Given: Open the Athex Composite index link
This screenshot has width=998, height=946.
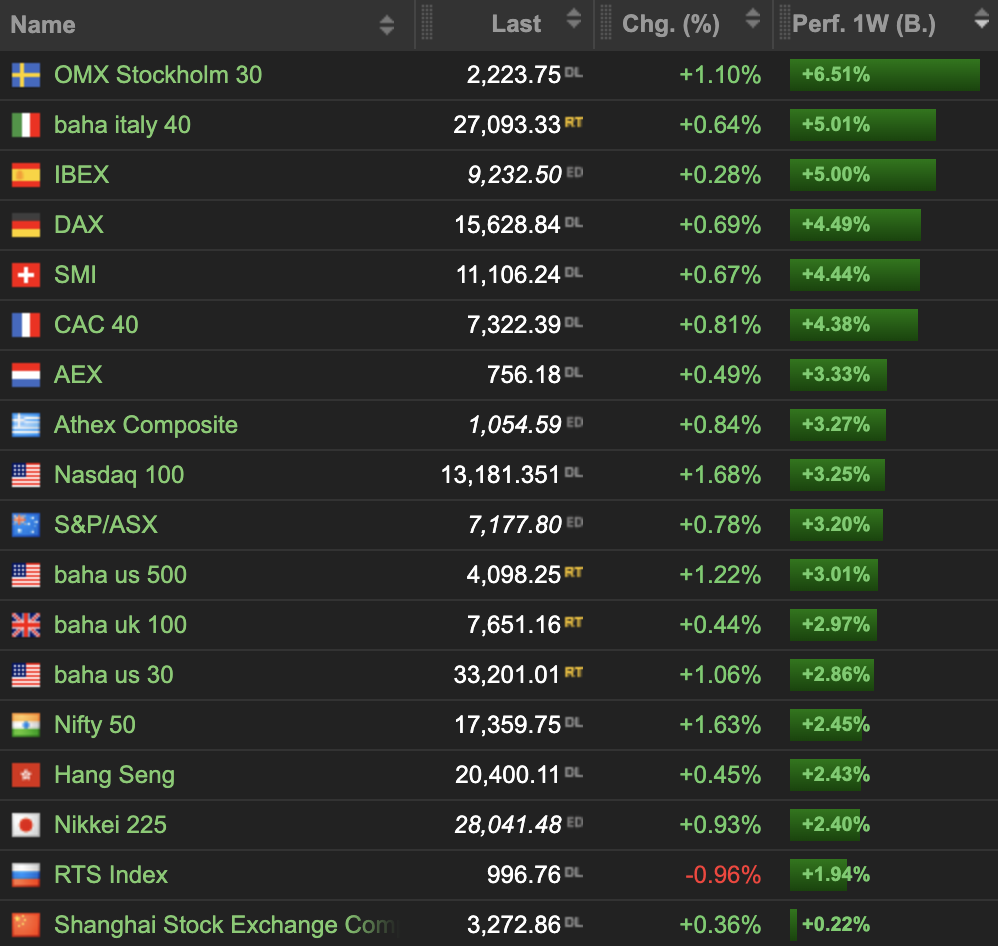Looking at the screenshot, I should [146, 425].
